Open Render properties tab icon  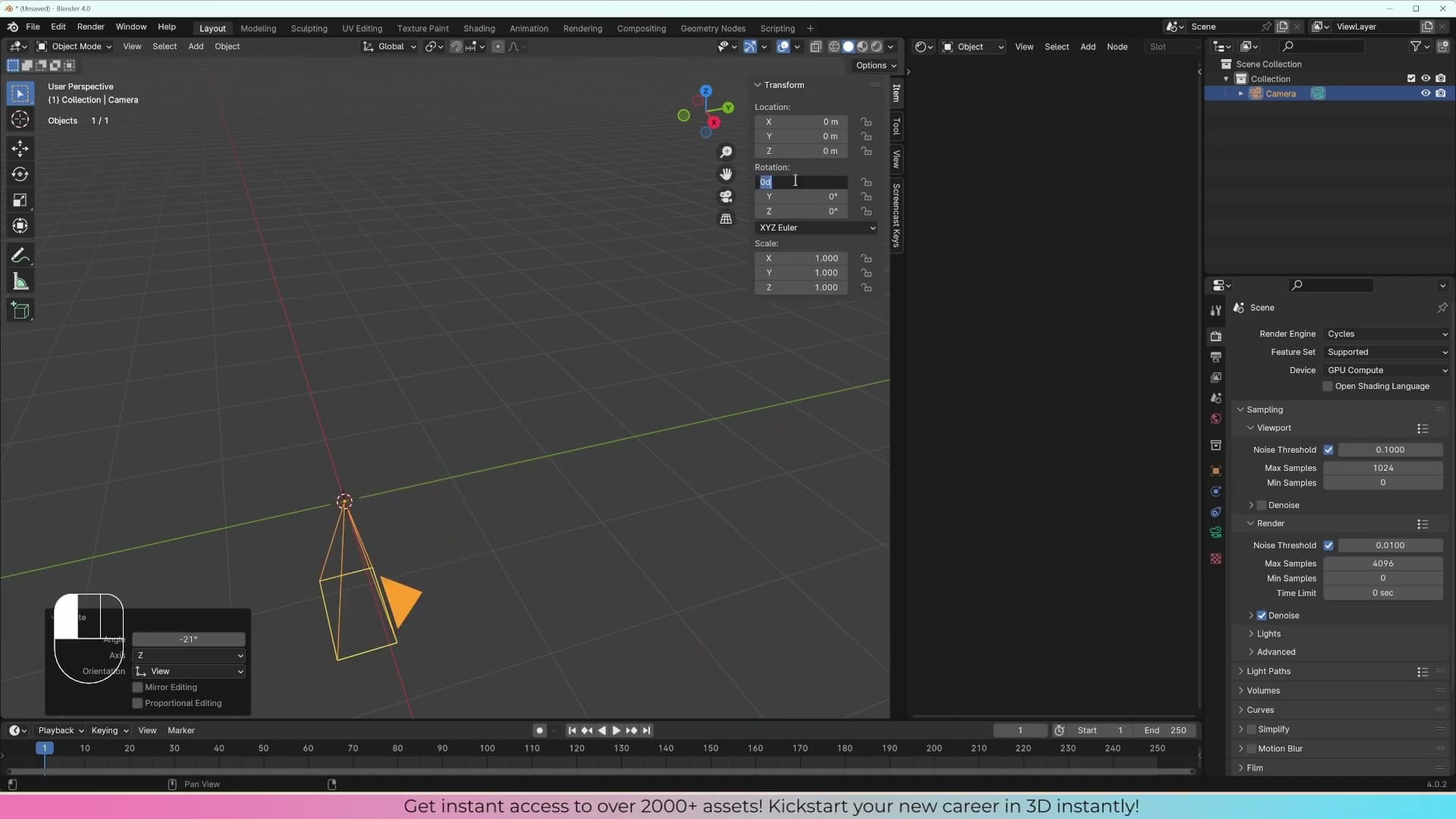(1216, 336)
